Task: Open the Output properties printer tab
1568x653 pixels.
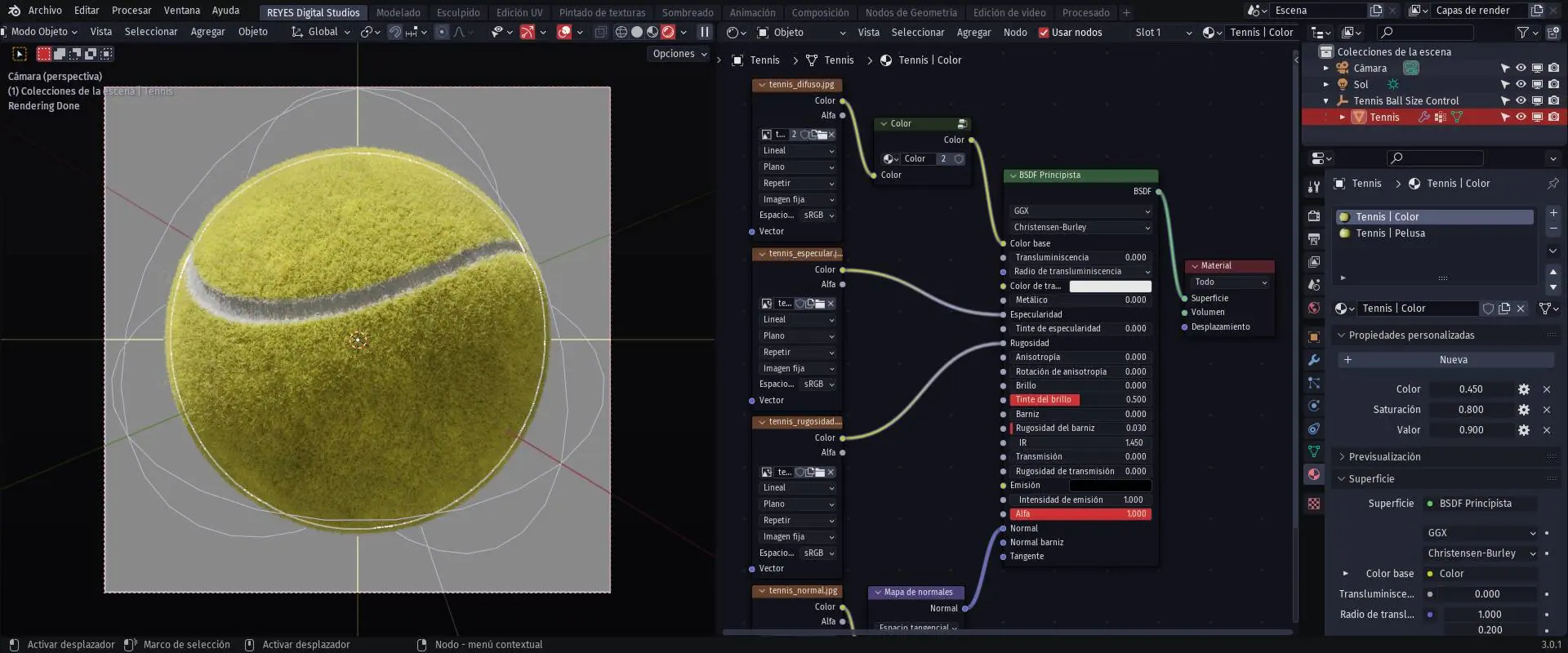Action: (1314, 239)
